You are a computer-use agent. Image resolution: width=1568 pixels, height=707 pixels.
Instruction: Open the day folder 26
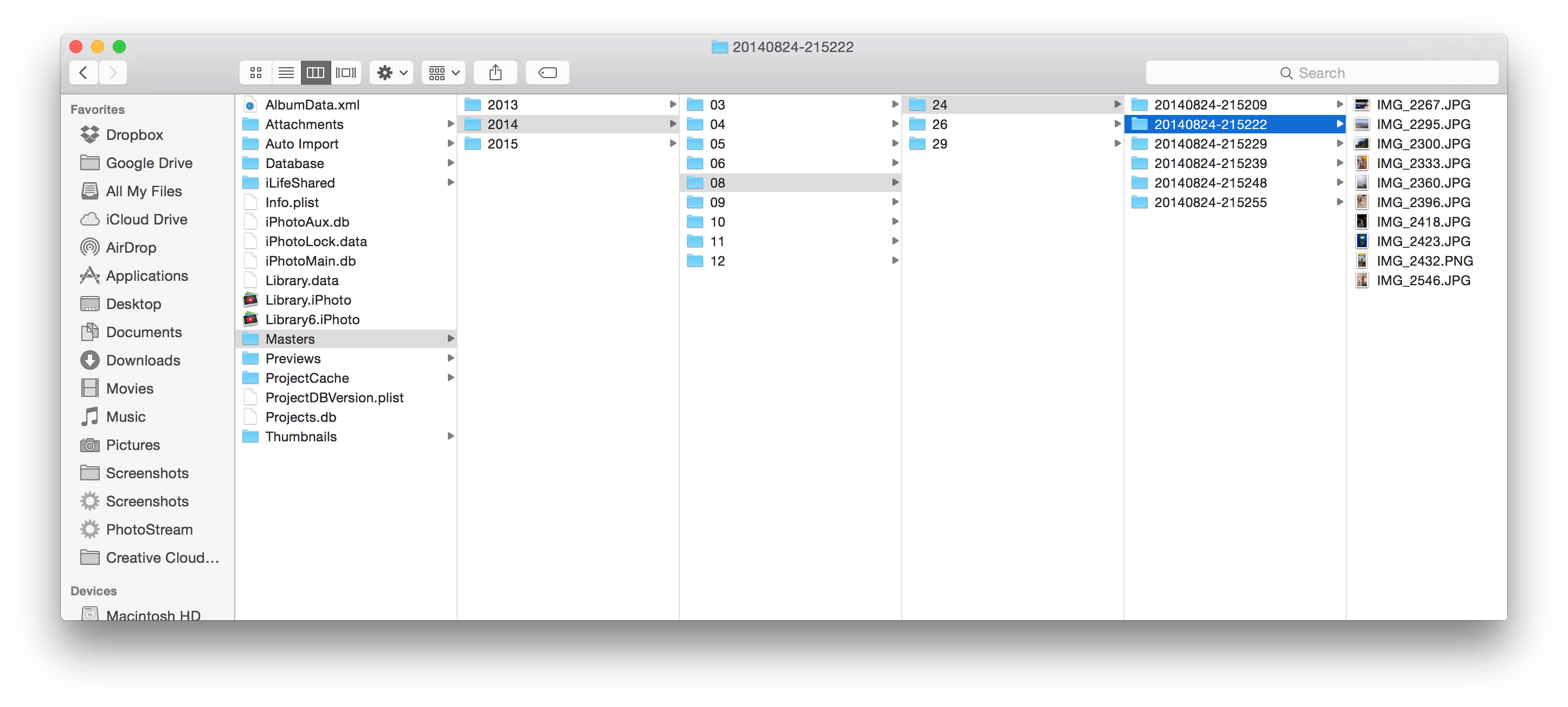(1012, 124)
